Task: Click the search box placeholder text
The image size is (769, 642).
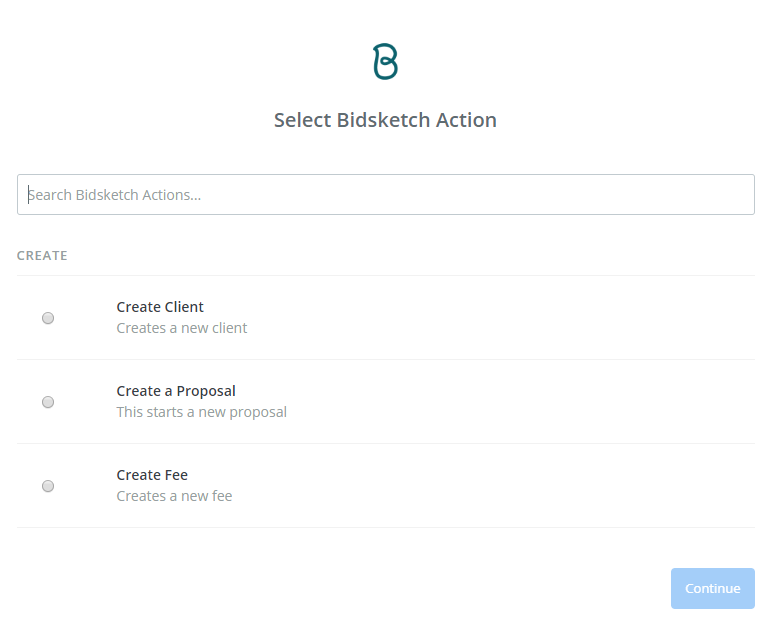Action: (x=115, y=195)
